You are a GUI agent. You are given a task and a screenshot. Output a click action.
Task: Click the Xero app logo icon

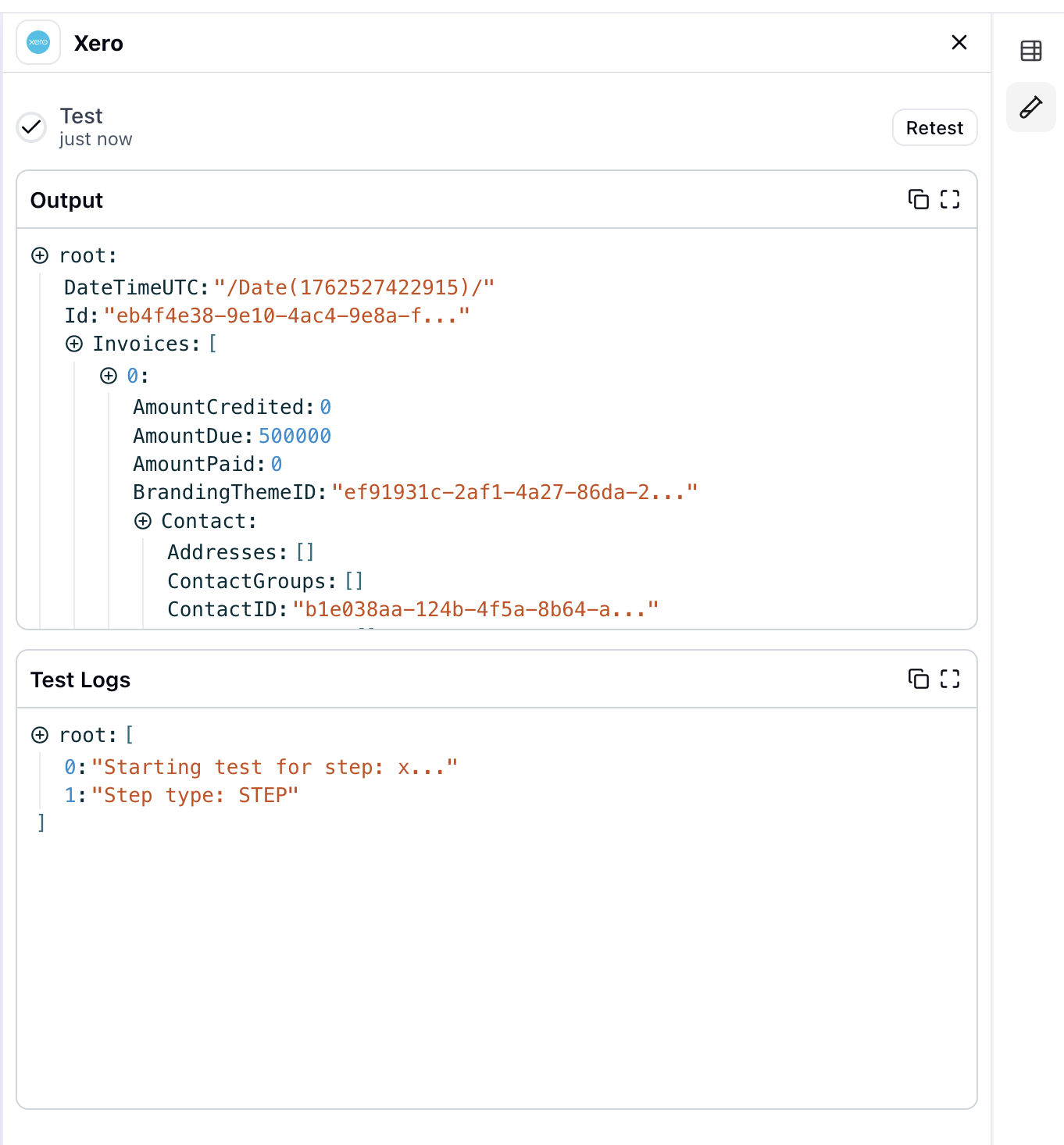pos(38,42)
